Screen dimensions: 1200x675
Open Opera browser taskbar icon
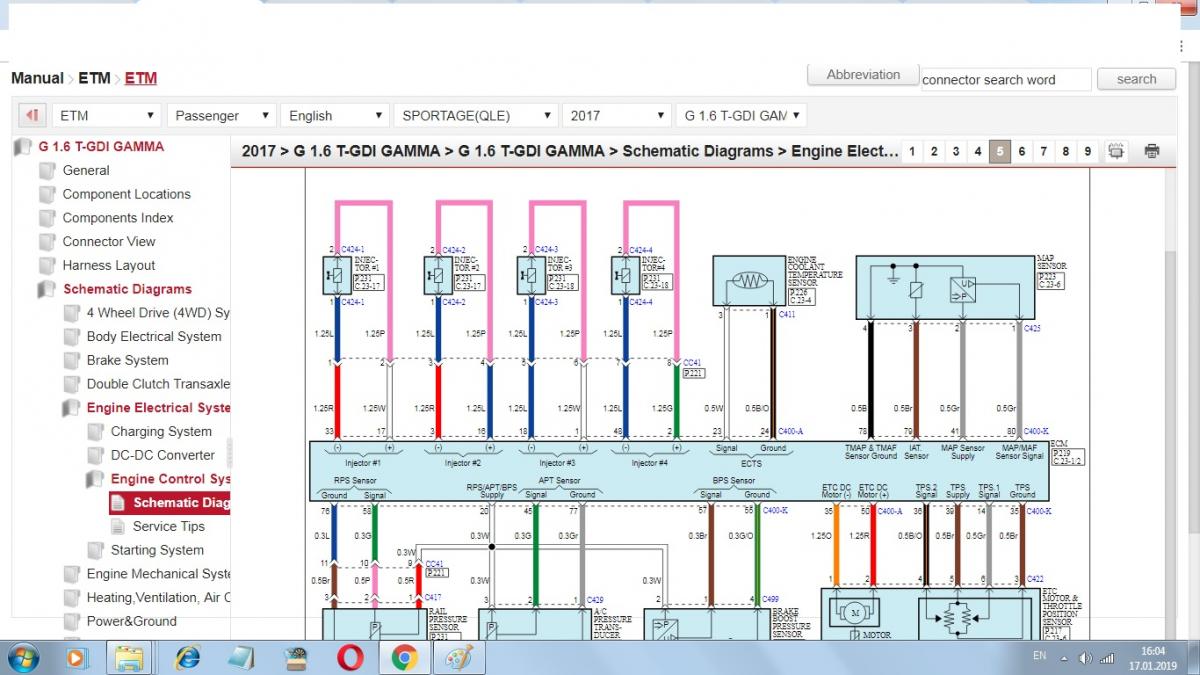point(349,657)
